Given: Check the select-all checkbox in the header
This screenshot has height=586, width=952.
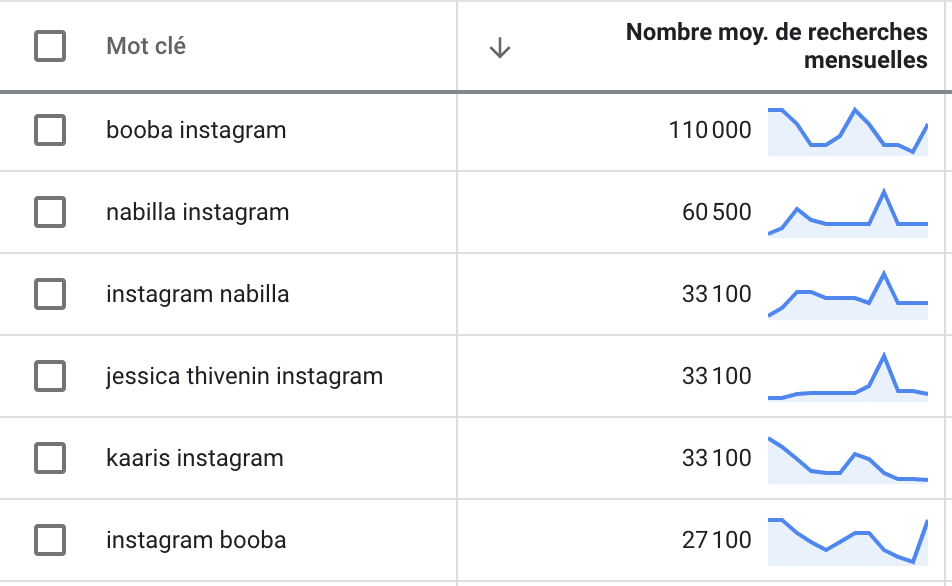Looking at the screenshot, I should click(x=50, y=46).
